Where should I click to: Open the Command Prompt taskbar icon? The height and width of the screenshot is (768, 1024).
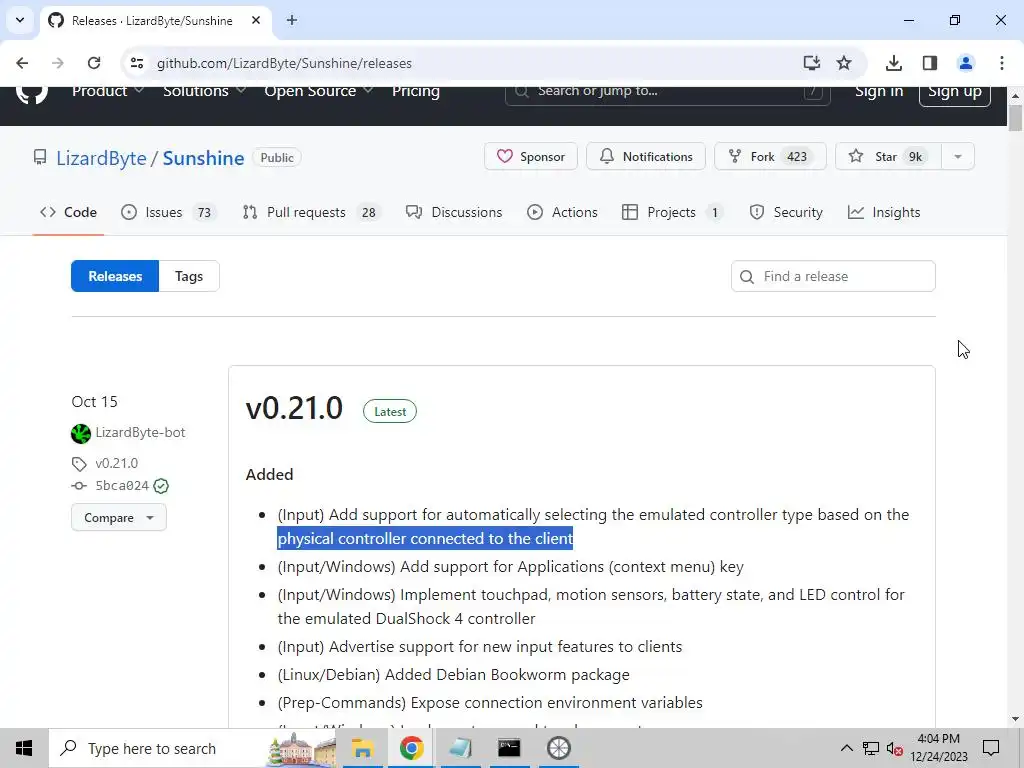509,748
